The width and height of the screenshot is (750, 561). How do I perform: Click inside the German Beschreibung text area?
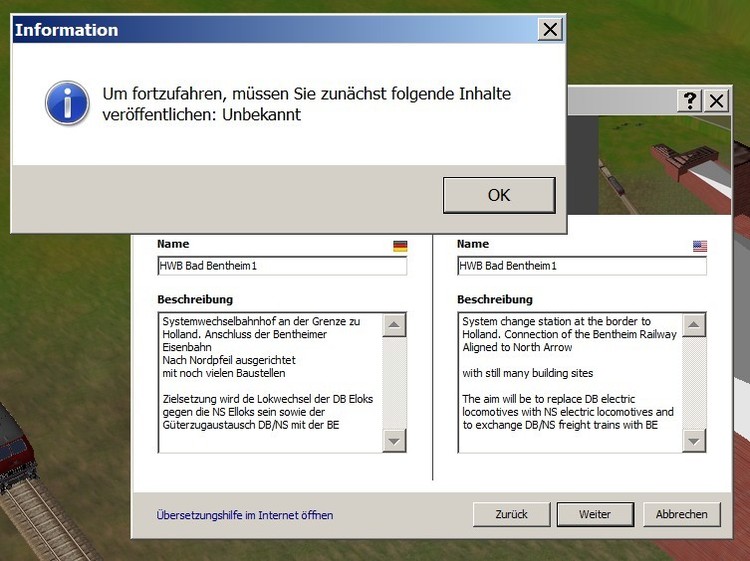point(270,383)
